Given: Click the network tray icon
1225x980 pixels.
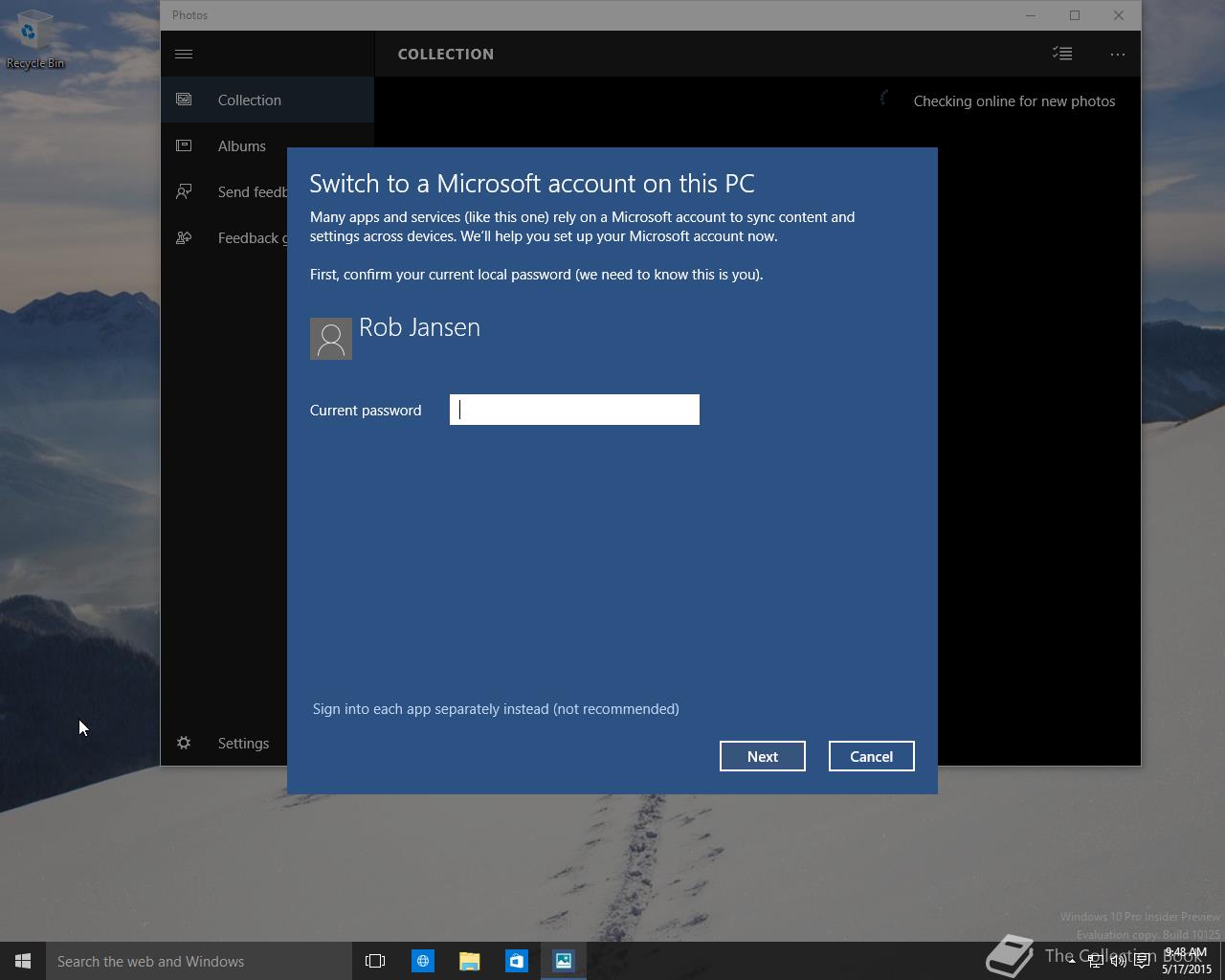Looking at the screenshot, I should [x=1095, y=961].
